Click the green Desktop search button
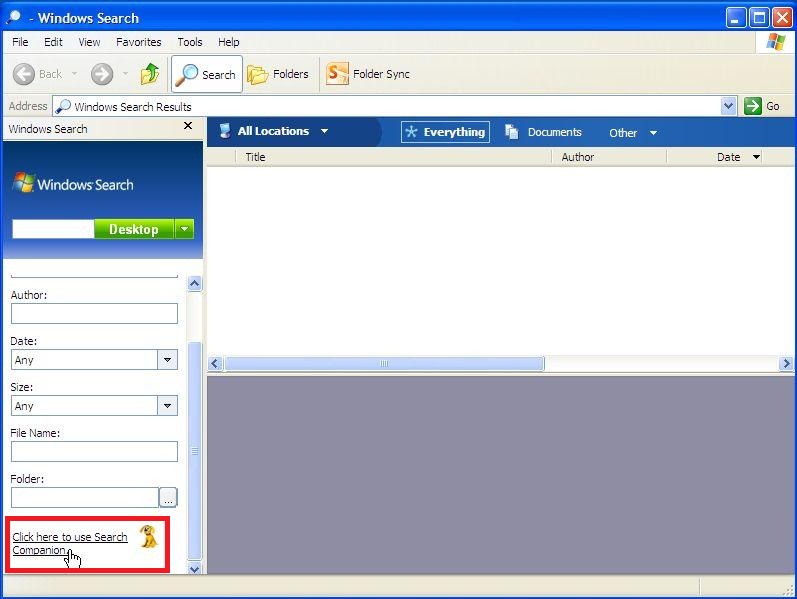Viewport: 797px width, 599px height. 134,229
